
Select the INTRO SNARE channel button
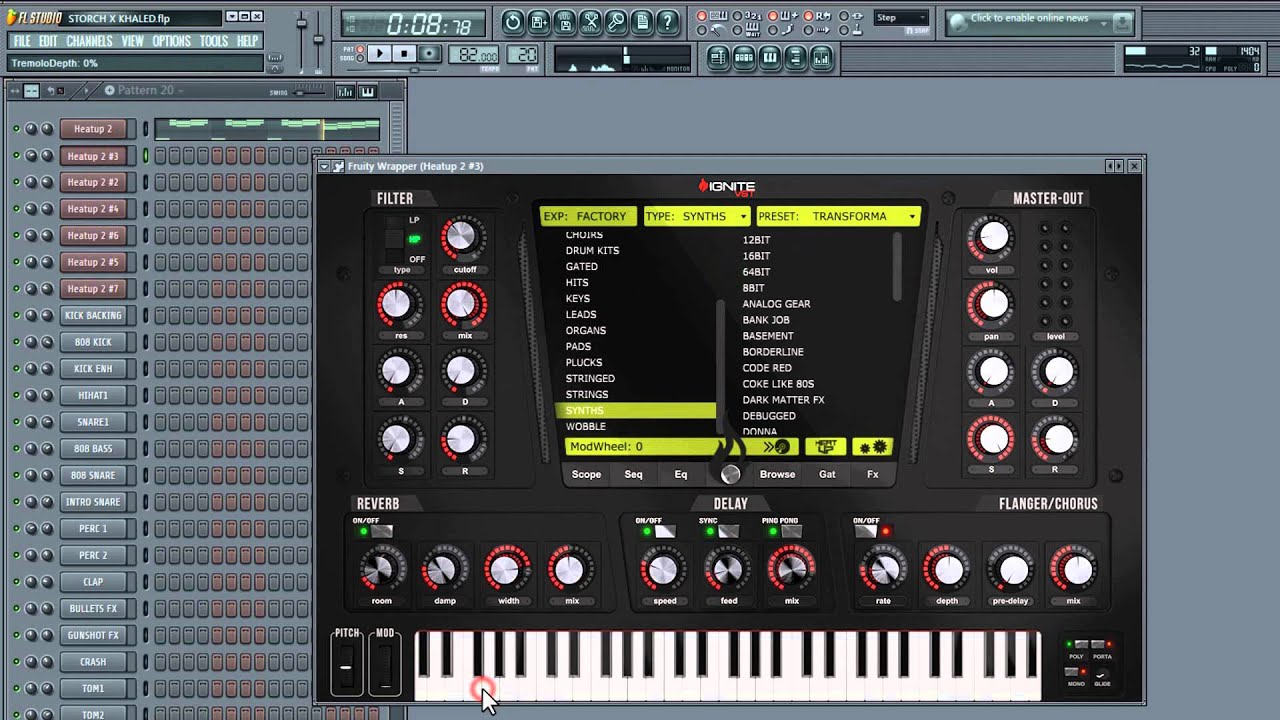point(93,502)
